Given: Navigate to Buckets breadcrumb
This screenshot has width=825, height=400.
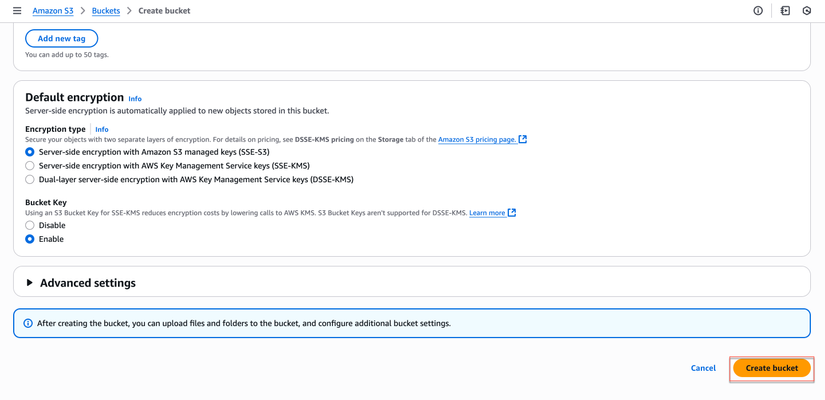Looking at the screenshot, I should pos(106,11).
